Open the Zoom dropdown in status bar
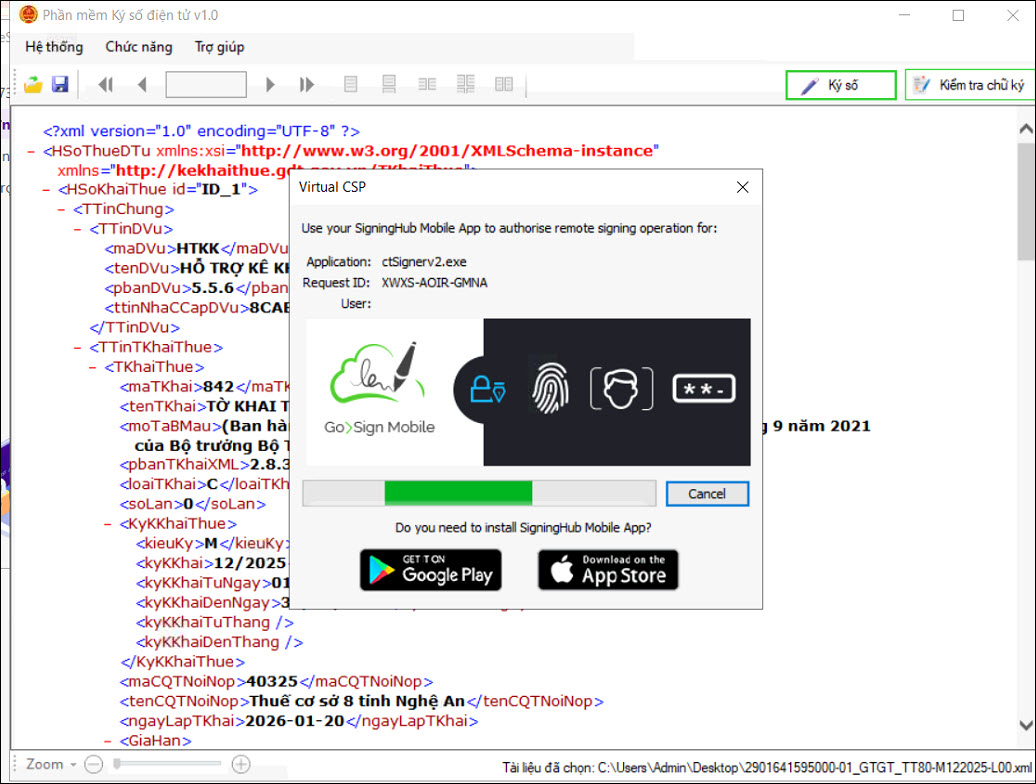 click(51, 764)
